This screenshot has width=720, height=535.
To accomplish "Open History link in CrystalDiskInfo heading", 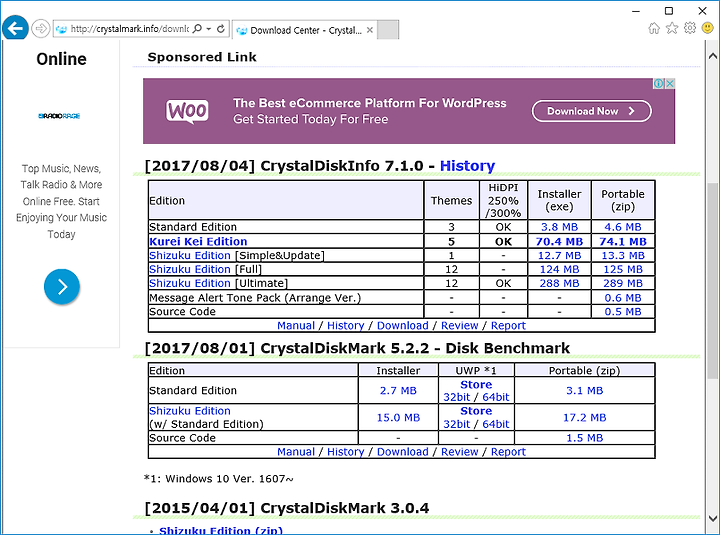I will 467,165.
